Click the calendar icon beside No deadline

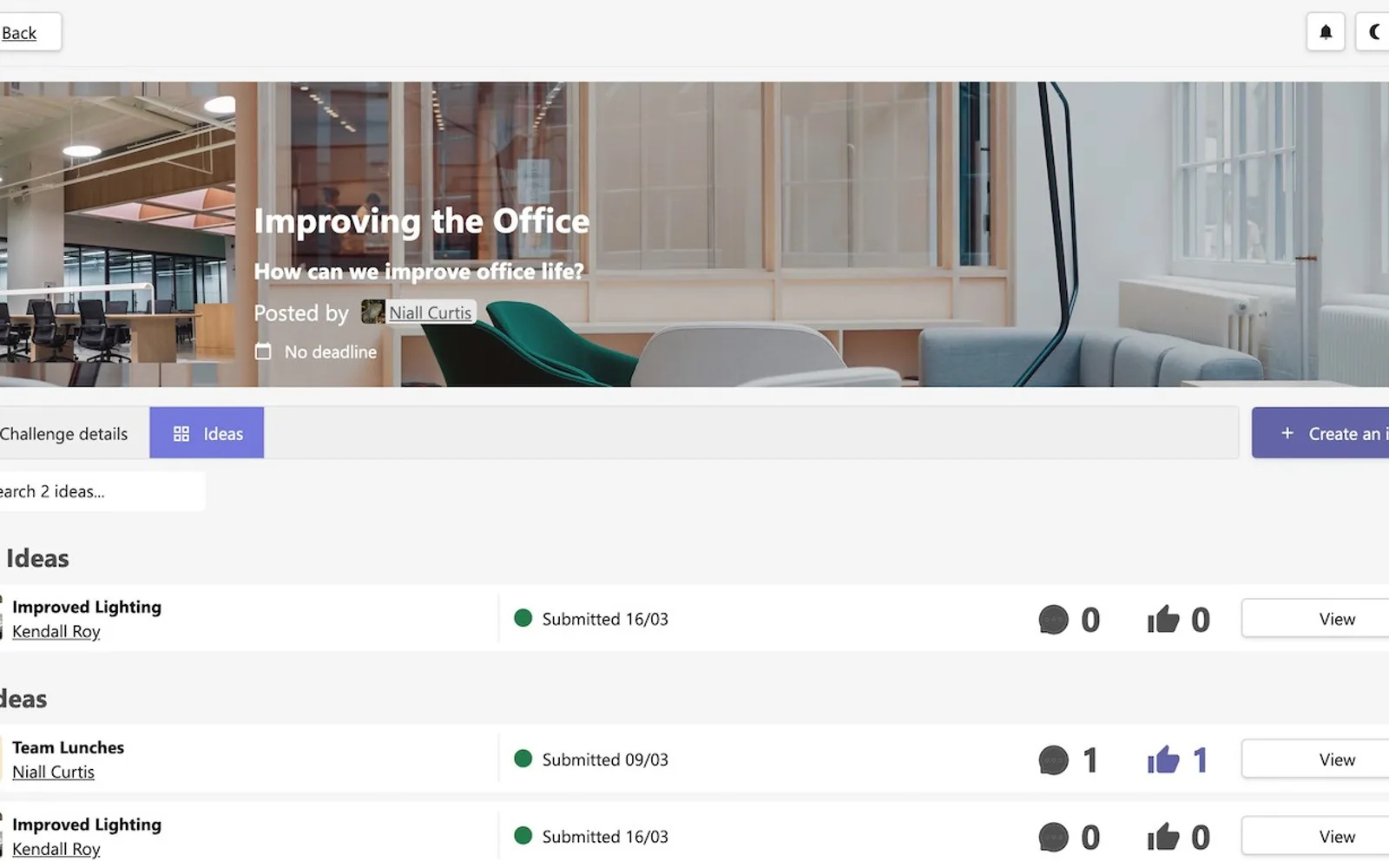tap(263, 352)
